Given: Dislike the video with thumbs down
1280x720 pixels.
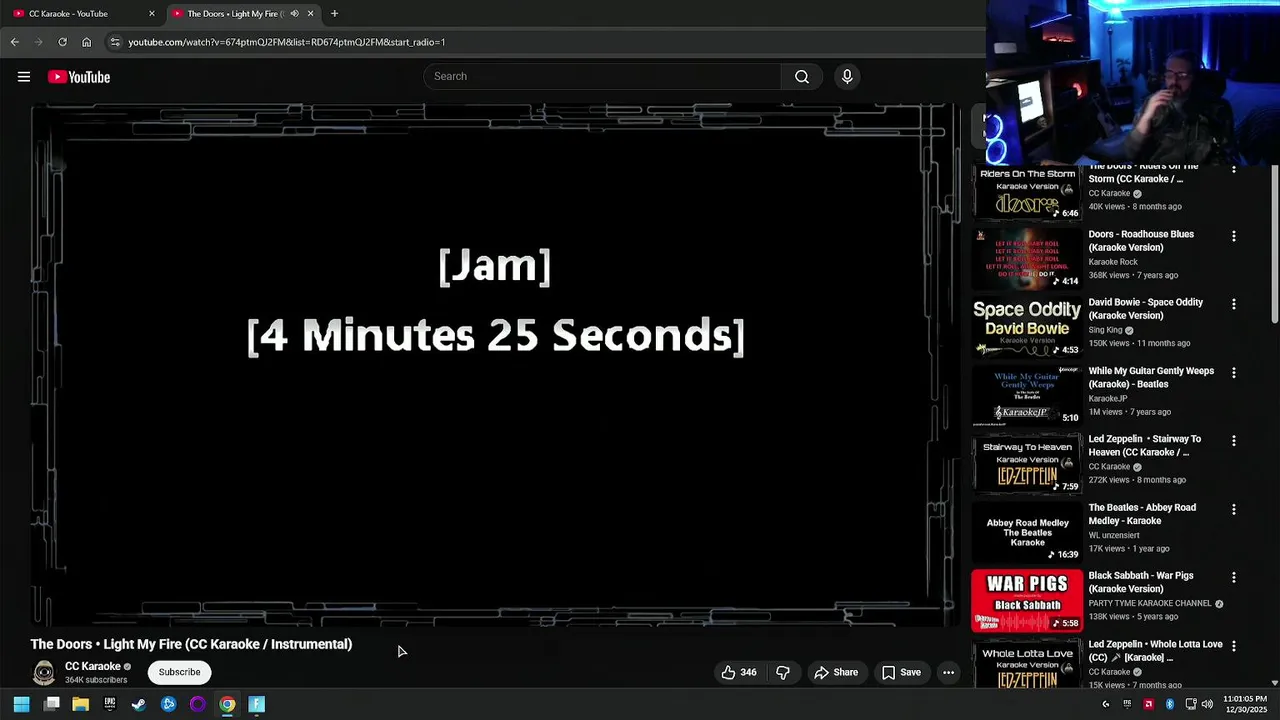Looking at the screenshot, I should [x=783, y=673].
